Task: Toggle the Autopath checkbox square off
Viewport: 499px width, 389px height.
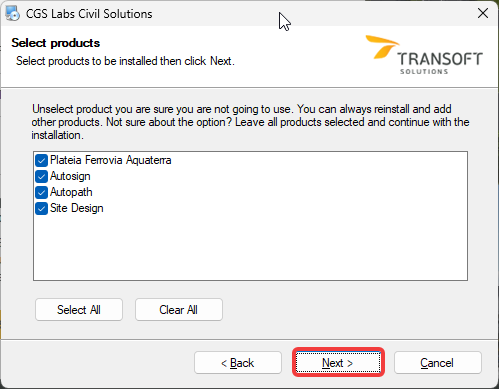Action: [41, 192]
